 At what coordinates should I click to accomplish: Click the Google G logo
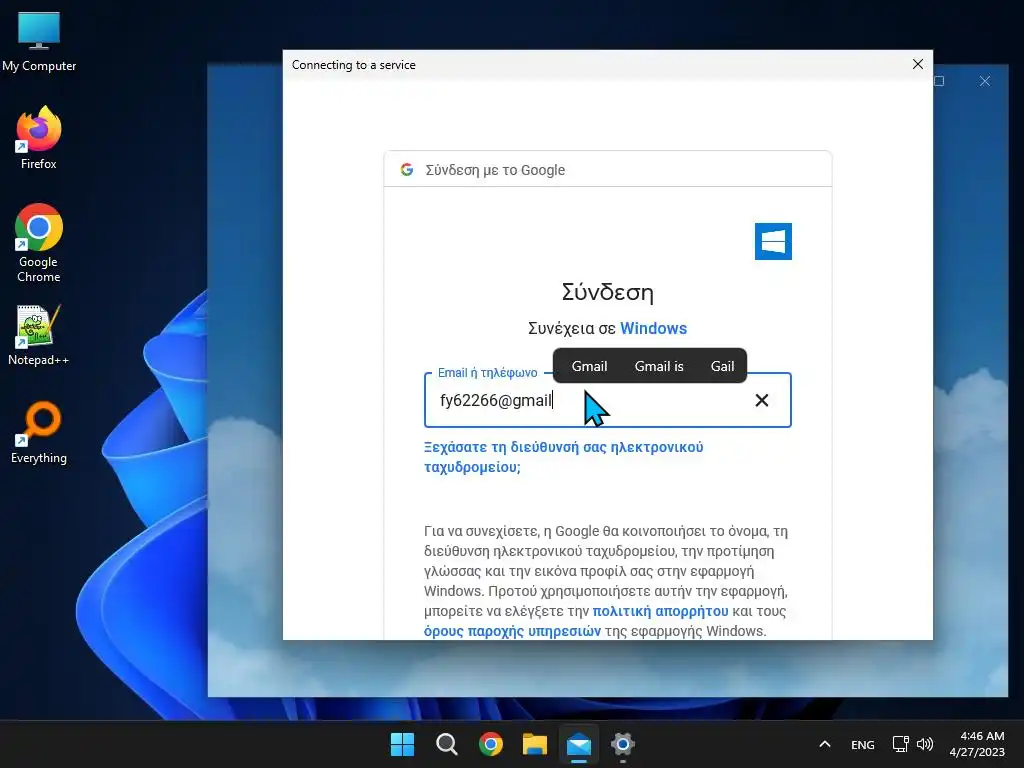click(x=407, y=170)
